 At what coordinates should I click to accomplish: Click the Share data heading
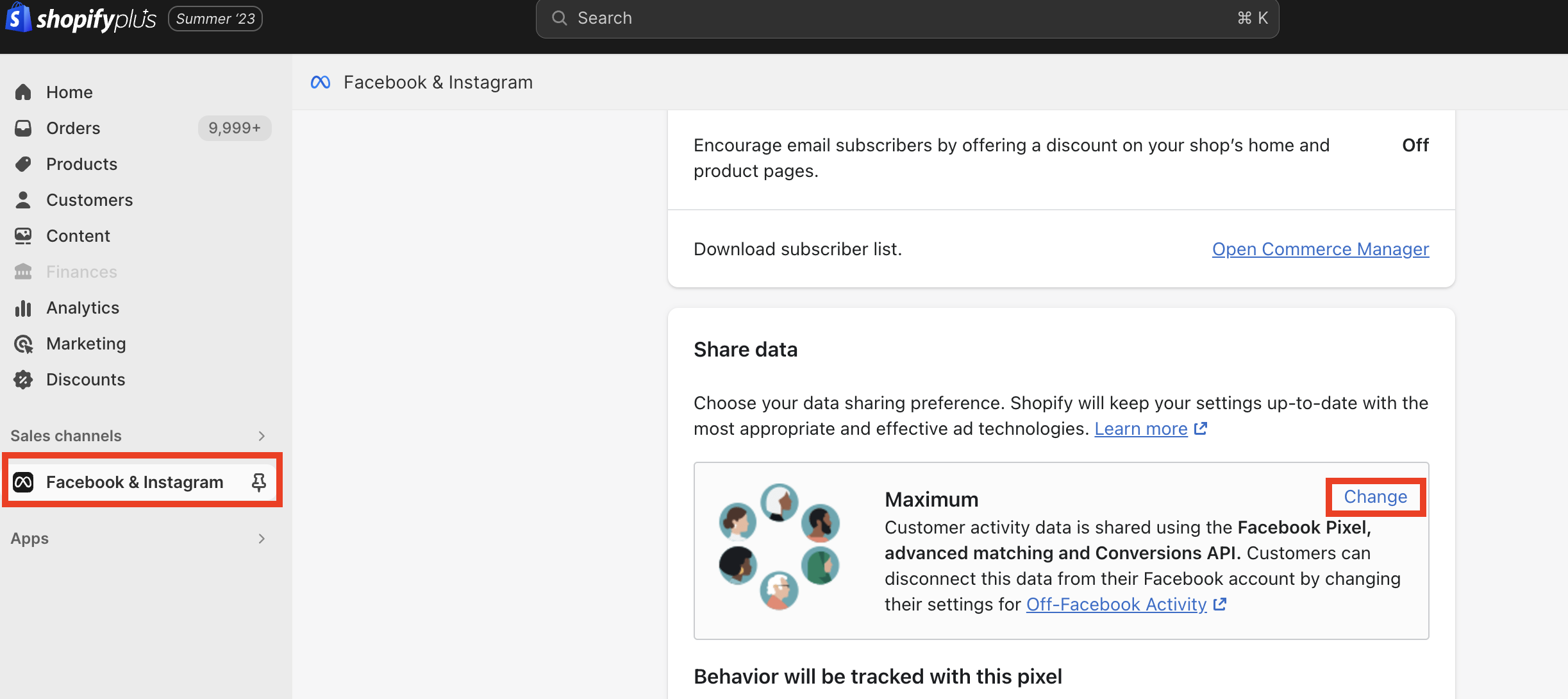click(746, 349)
